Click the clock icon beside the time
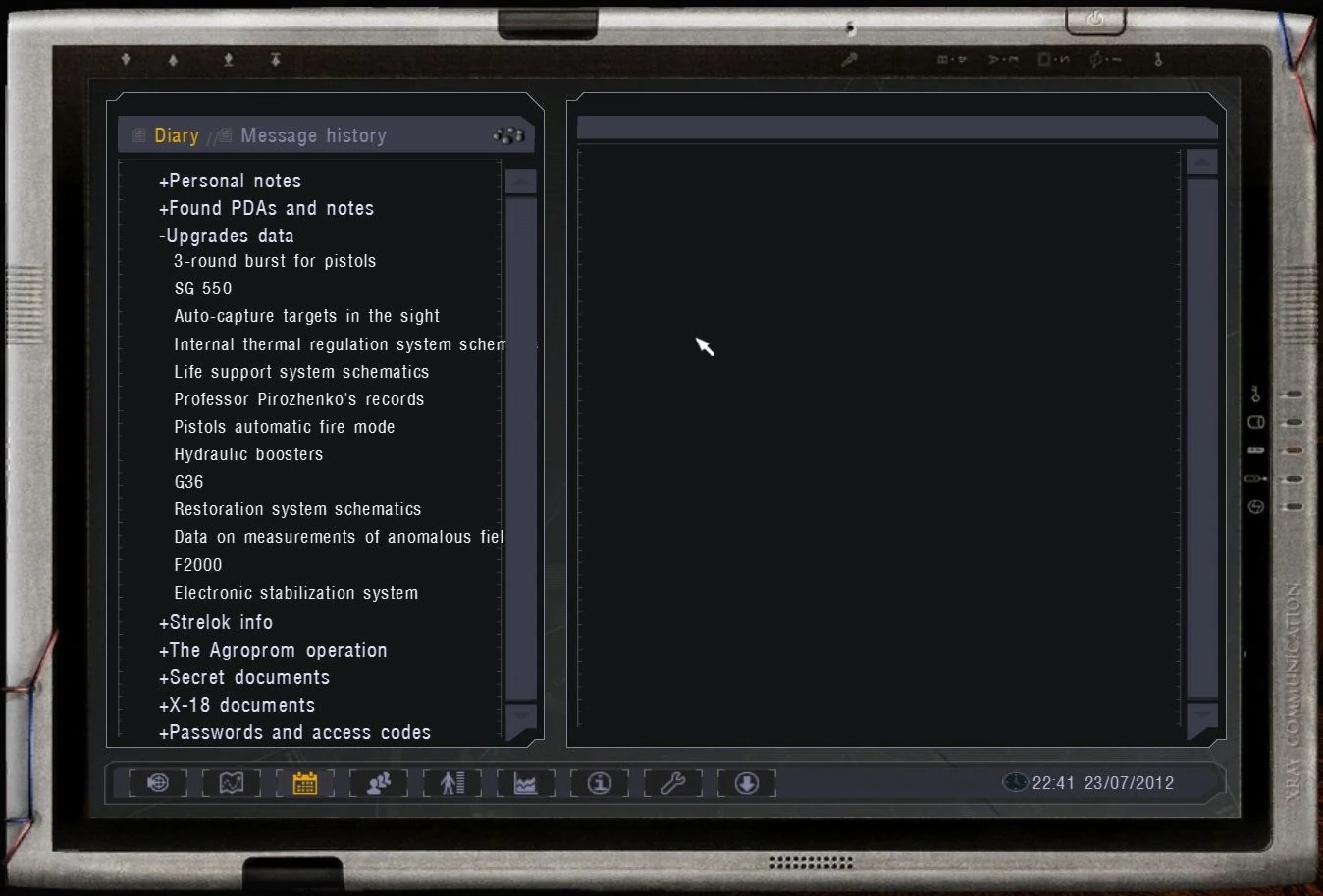The width and height of the screenshot is (1323, 896). [1015, 782]
